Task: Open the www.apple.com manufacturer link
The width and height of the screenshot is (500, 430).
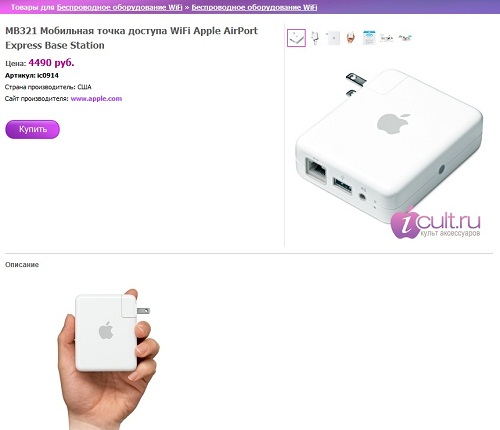Action: 96,99
